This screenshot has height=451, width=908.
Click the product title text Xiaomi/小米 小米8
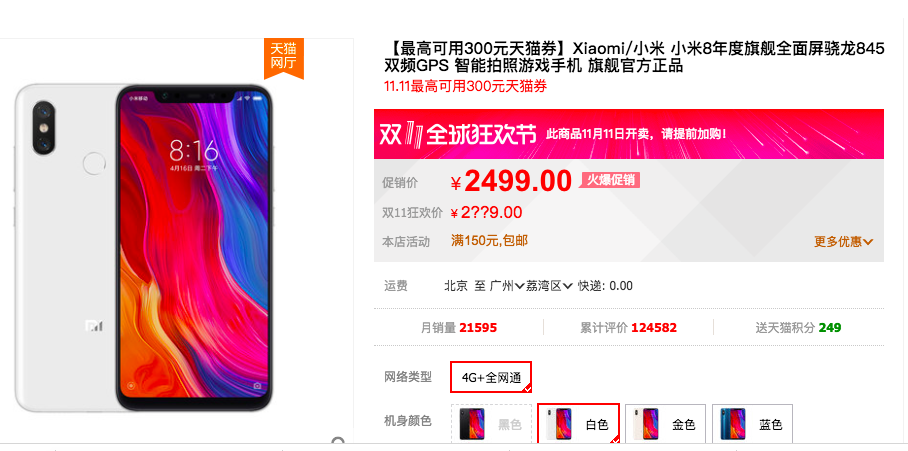coord(634,49)
